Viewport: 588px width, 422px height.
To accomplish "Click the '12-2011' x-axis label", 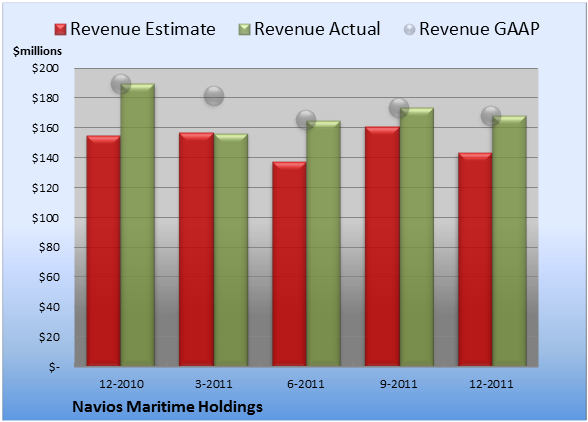I will (x=492, y=384).
